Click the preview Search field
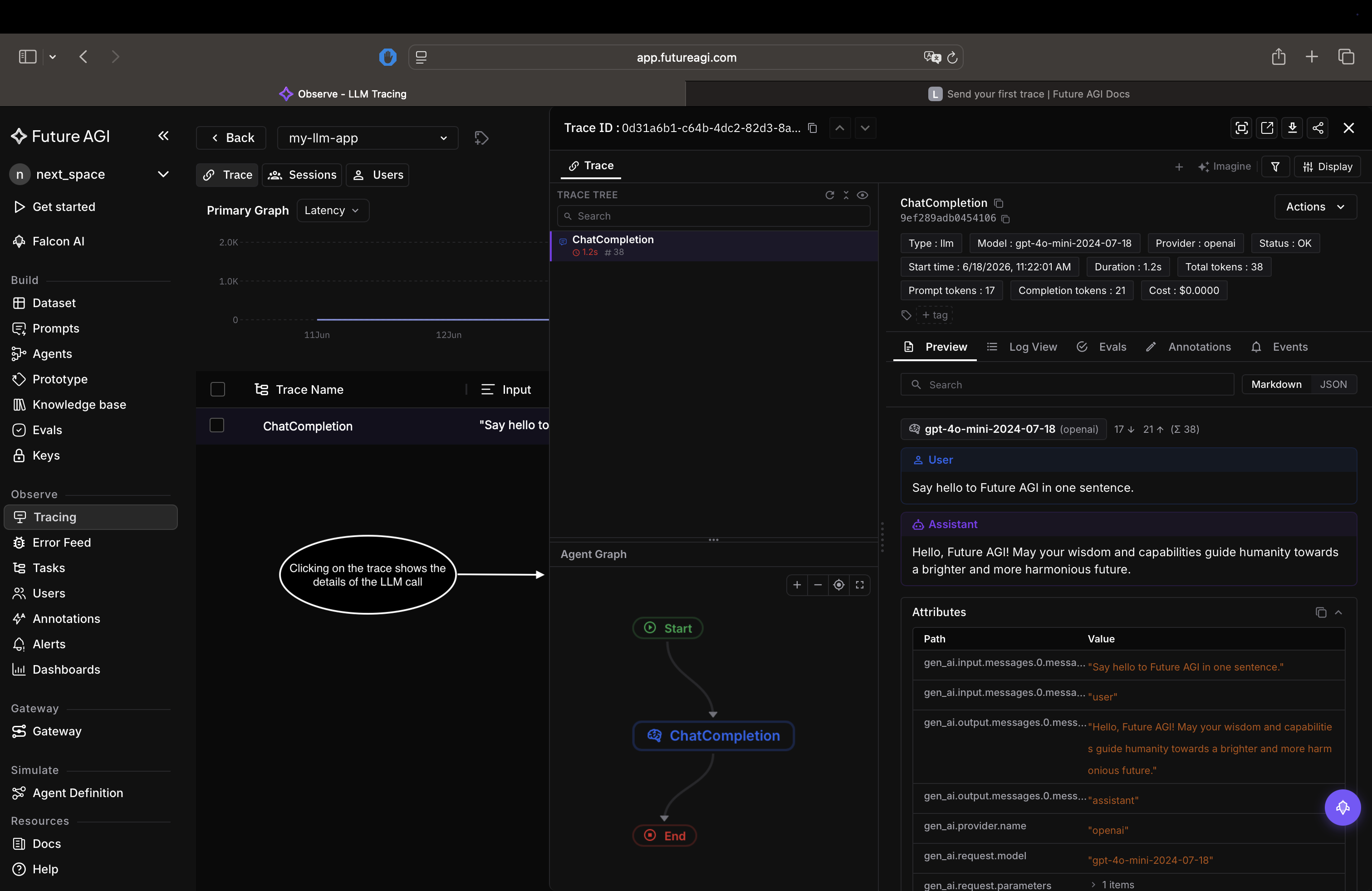Image resolution: width=1372 pixels, height=891 pixels. tap(1067, 384)
